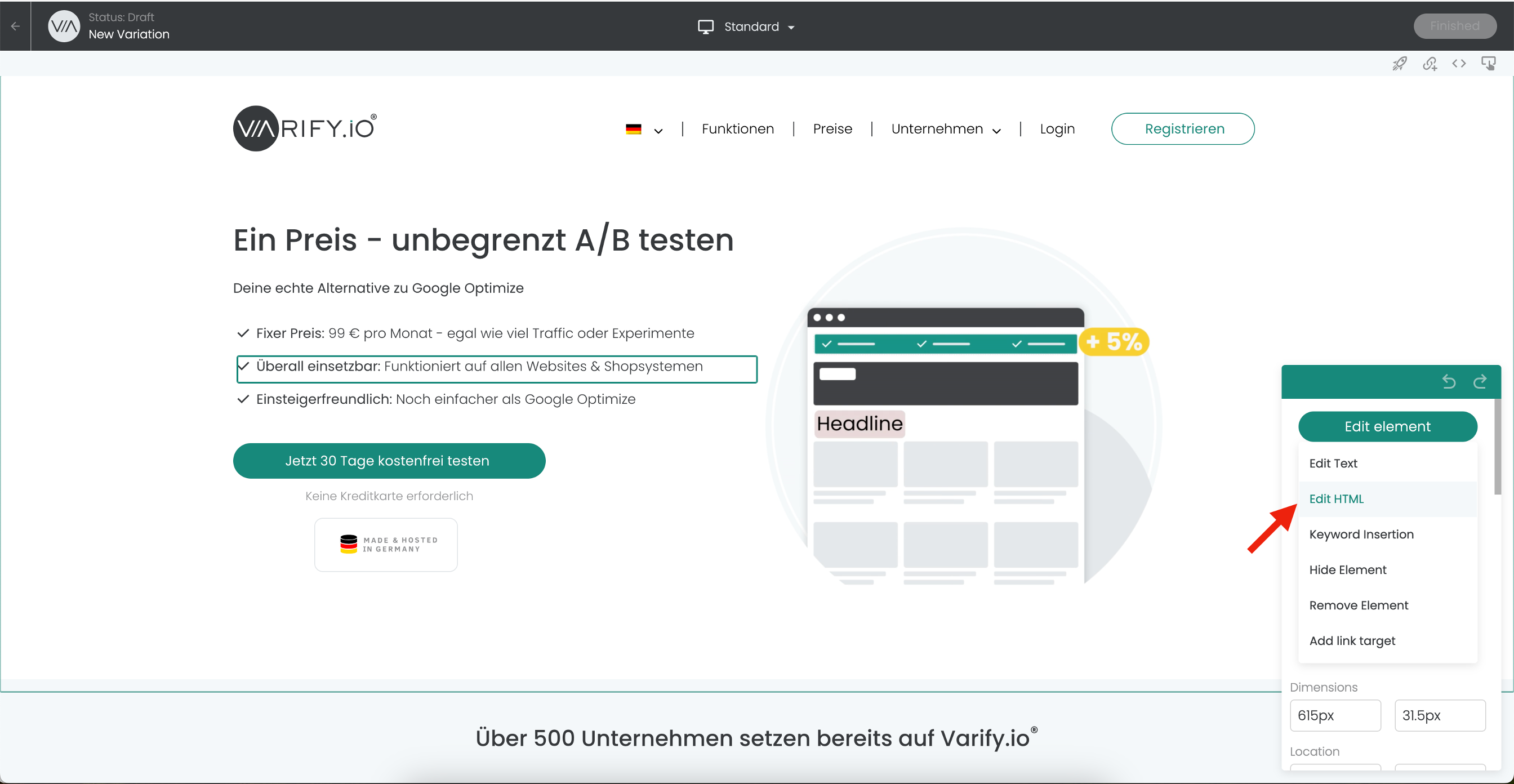Click the Registrieren button
Image resolution: width=1514 pixels, height=784 pixels.
point(1182,129)
